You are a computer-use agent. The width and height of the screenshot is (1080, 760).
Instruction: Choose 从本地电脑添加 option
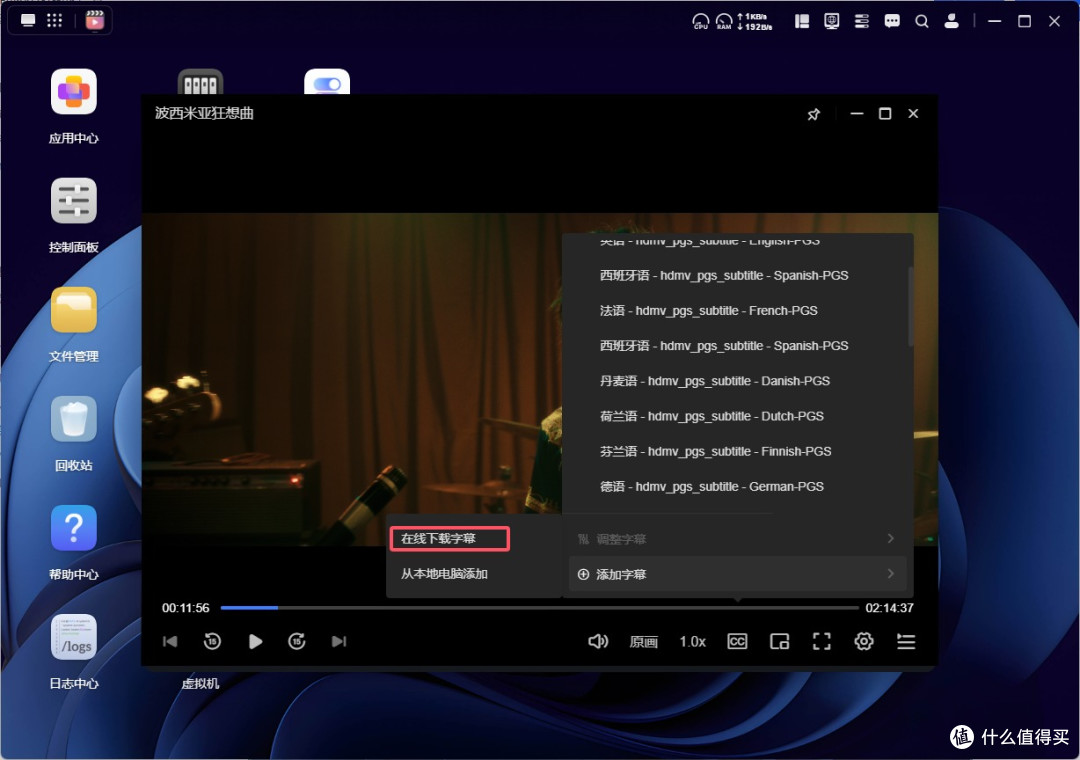click(444, 574)
